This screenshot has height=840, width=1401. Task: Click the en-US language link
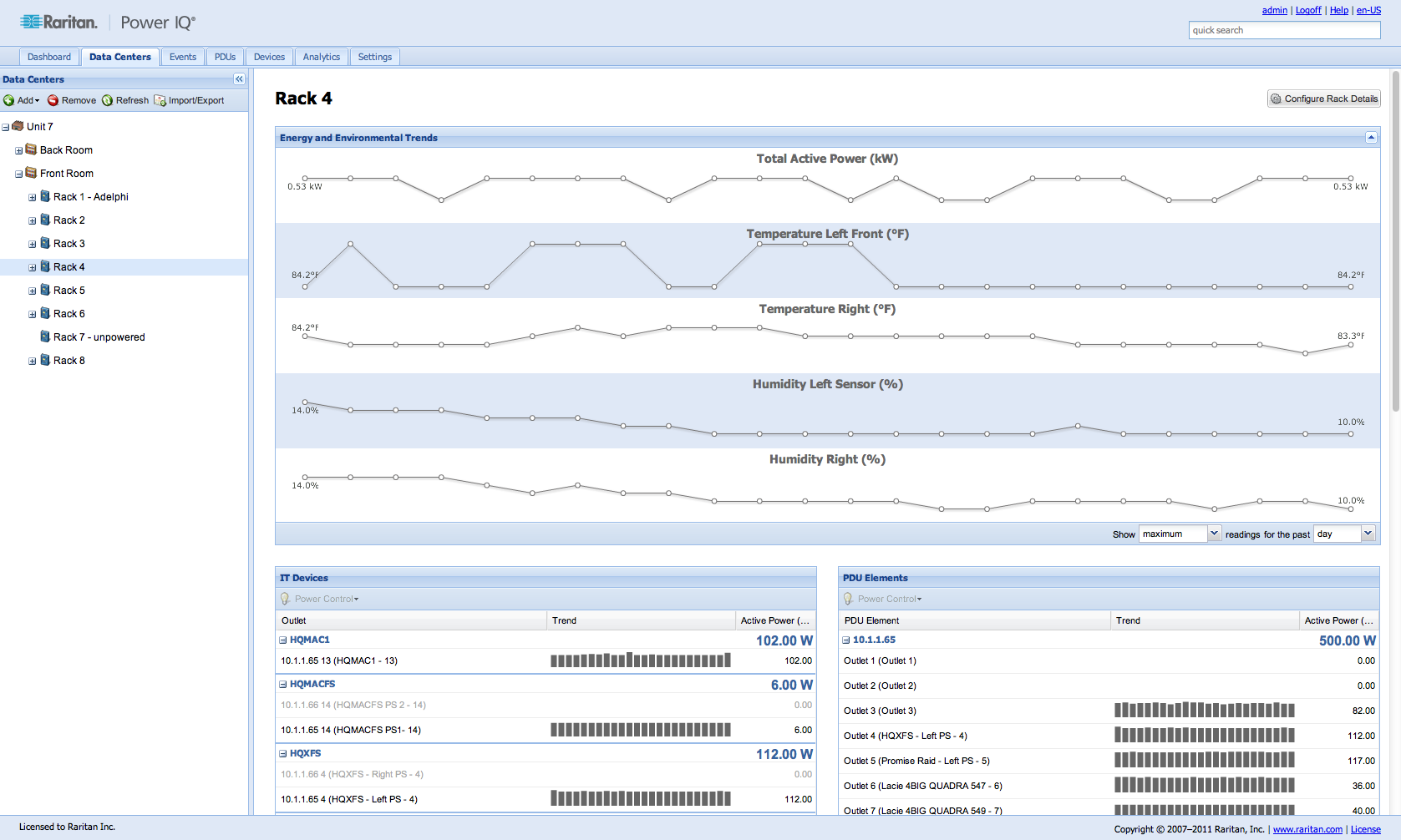[1368, 10]
